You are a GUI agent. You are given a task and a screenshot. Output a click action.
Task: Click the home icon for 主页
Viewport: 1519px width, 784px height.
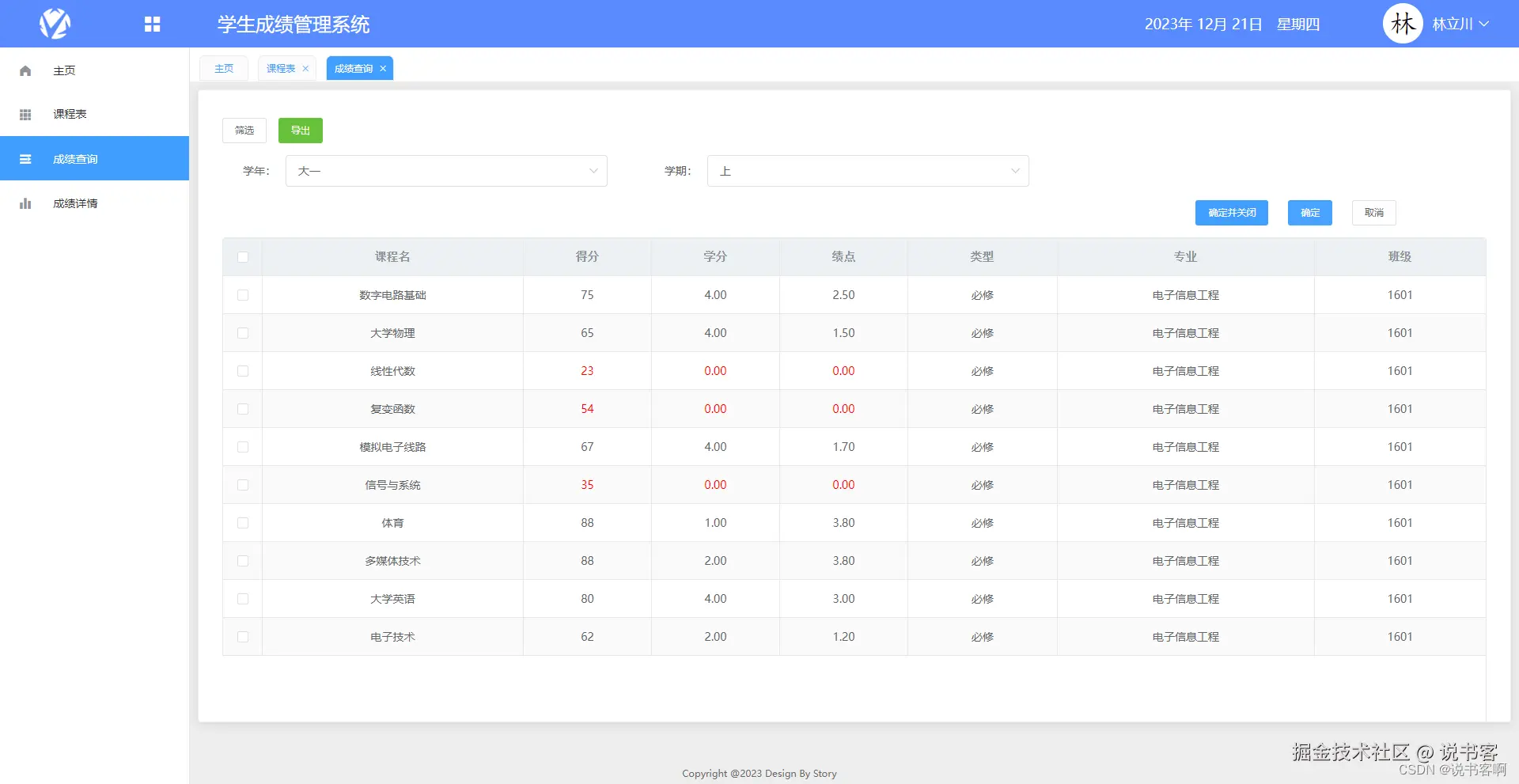pos(25,70)
